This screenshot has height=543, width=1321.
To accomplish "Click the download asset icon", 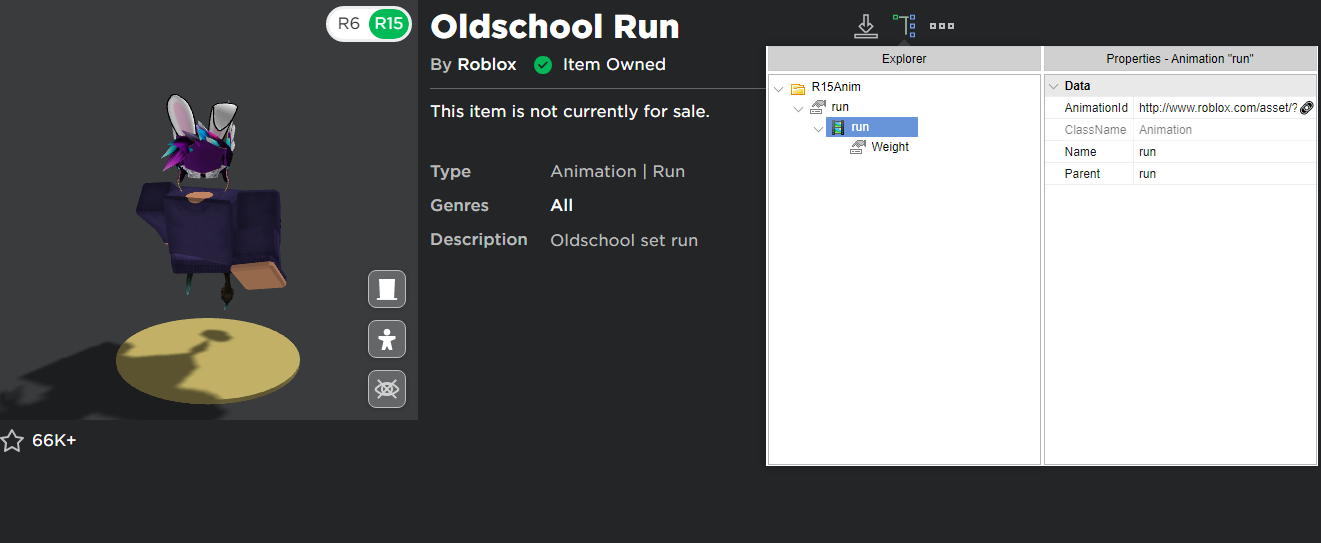I will pyautogui.click(x=866, y=26).
